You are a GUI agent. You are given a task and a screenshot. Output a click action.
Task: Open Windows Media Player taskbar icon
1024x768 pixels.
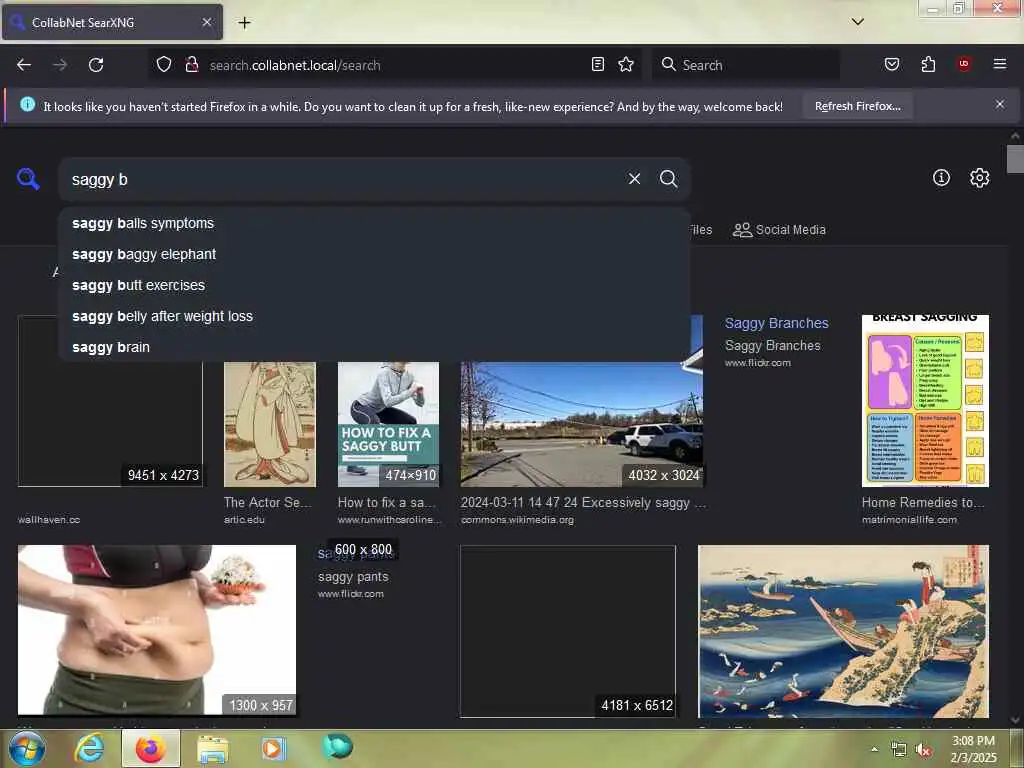click(x=274, y=748)
